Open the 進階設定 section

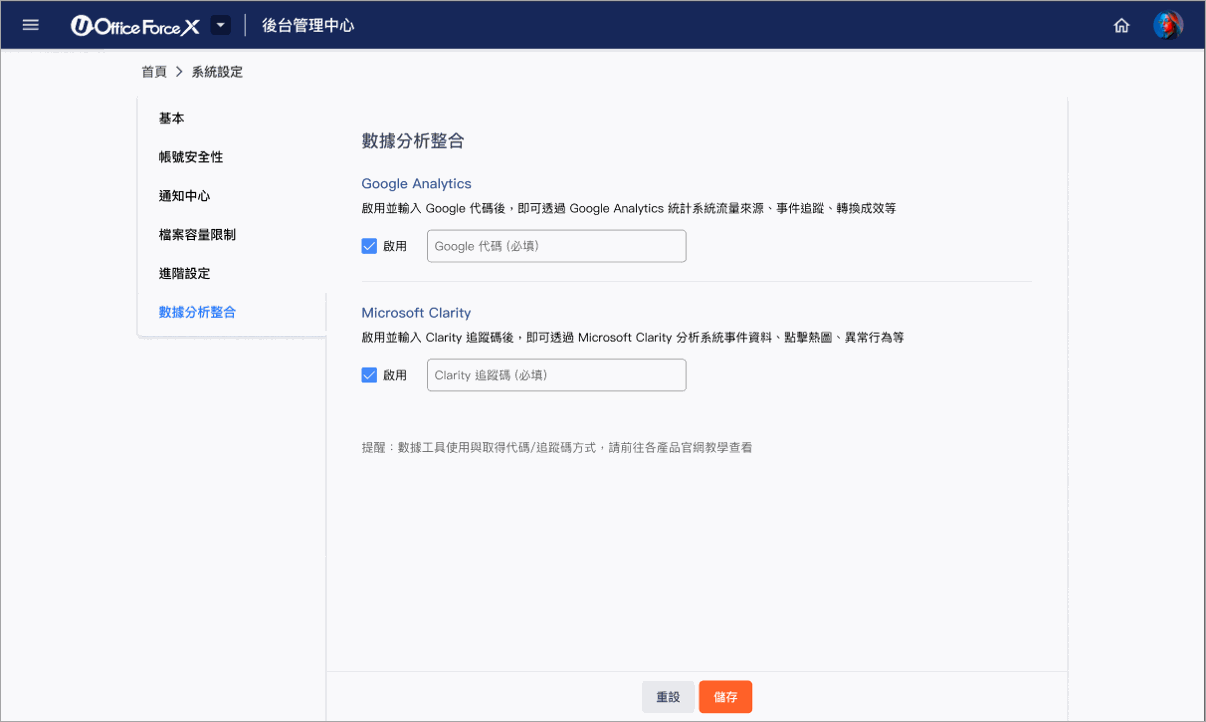point(185,273)
